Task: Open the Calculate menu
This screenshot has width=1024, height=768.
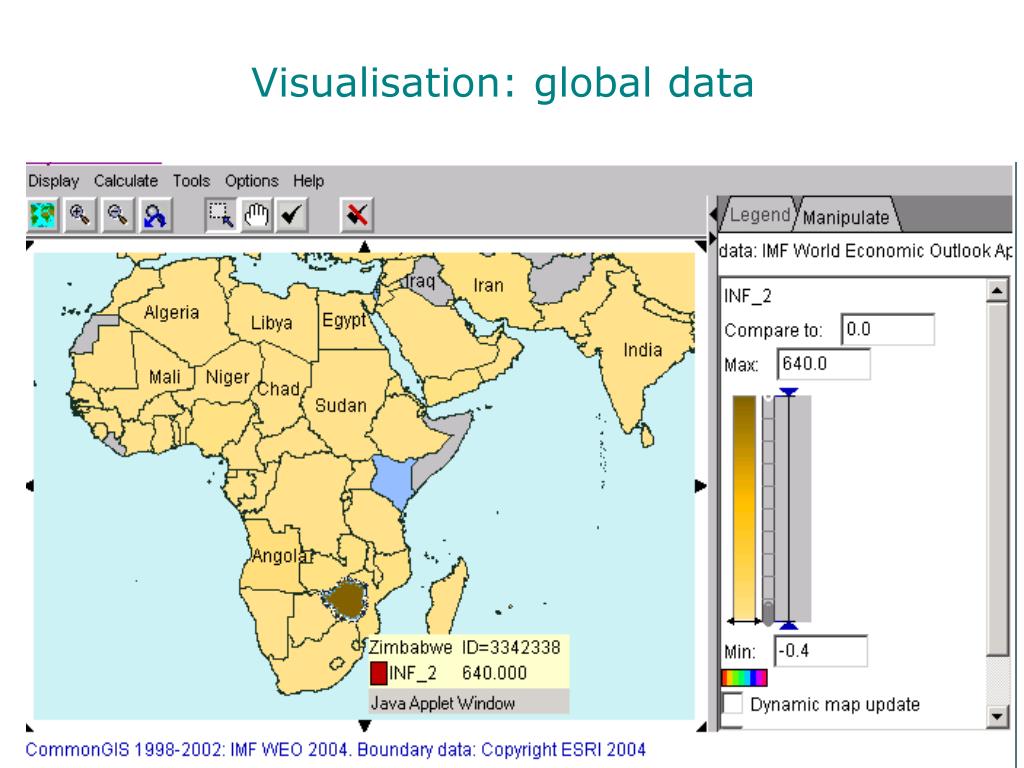Action: (x=126, y=181)
